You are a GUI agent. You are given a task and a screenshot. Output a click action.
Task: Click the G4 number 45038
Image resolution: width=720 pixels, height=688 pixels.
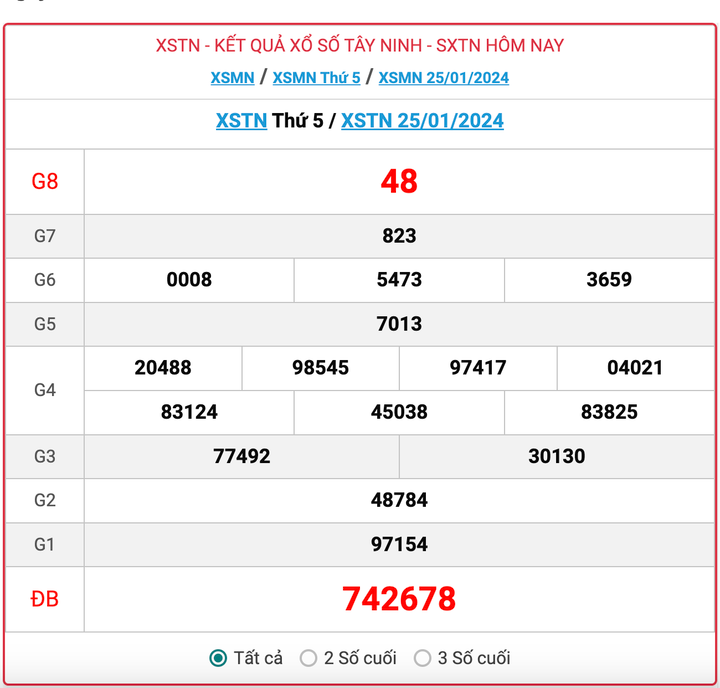point(399,412)
